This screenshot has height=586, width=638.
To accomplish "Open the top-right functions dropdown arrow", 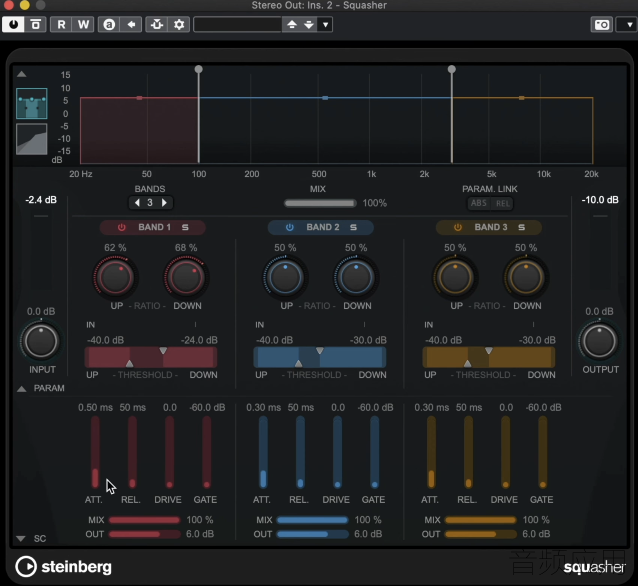I will tap(629, 25).
